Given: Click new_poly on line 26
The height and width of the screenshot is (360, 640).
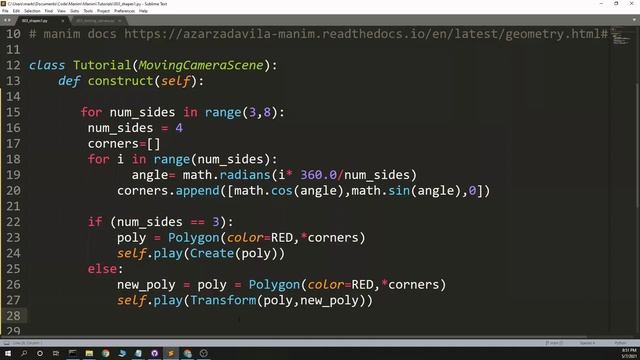Looking at the screenshot, I should point(146,285).
